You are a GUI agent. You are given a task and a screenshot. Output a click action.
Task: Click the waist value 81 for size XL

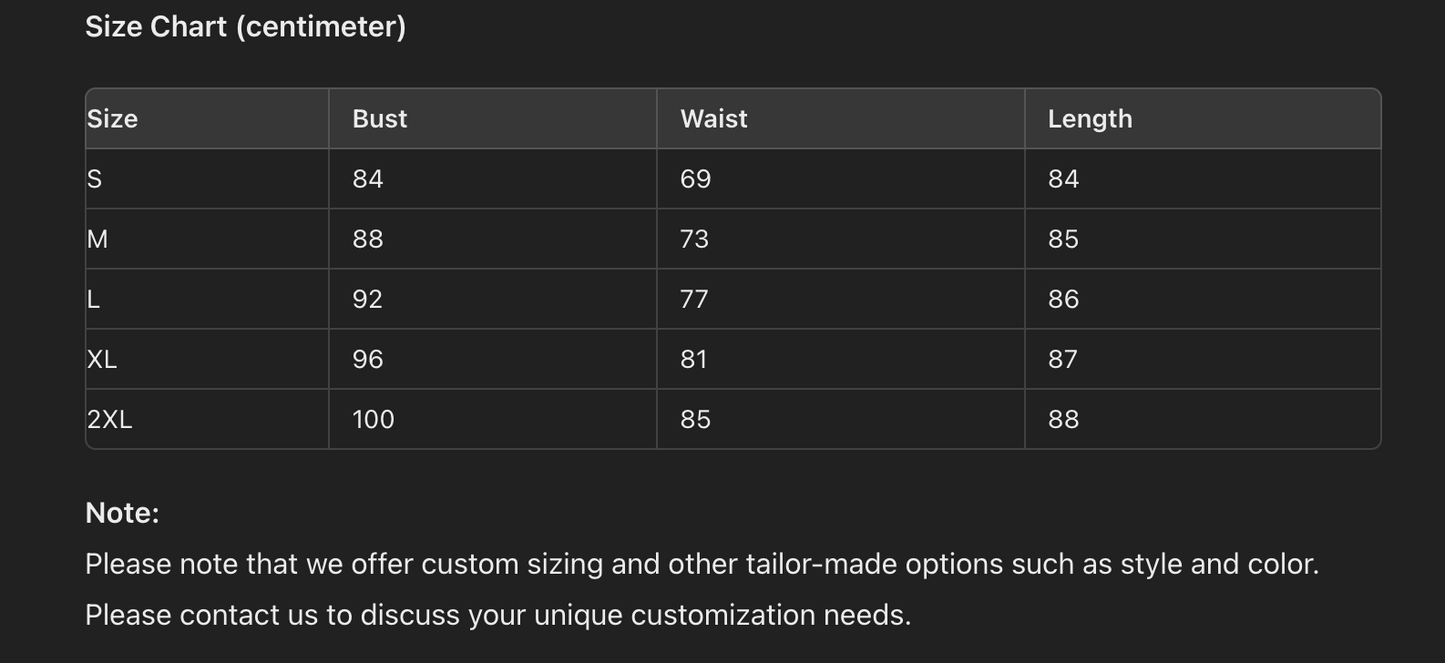(x=693, y=359)
